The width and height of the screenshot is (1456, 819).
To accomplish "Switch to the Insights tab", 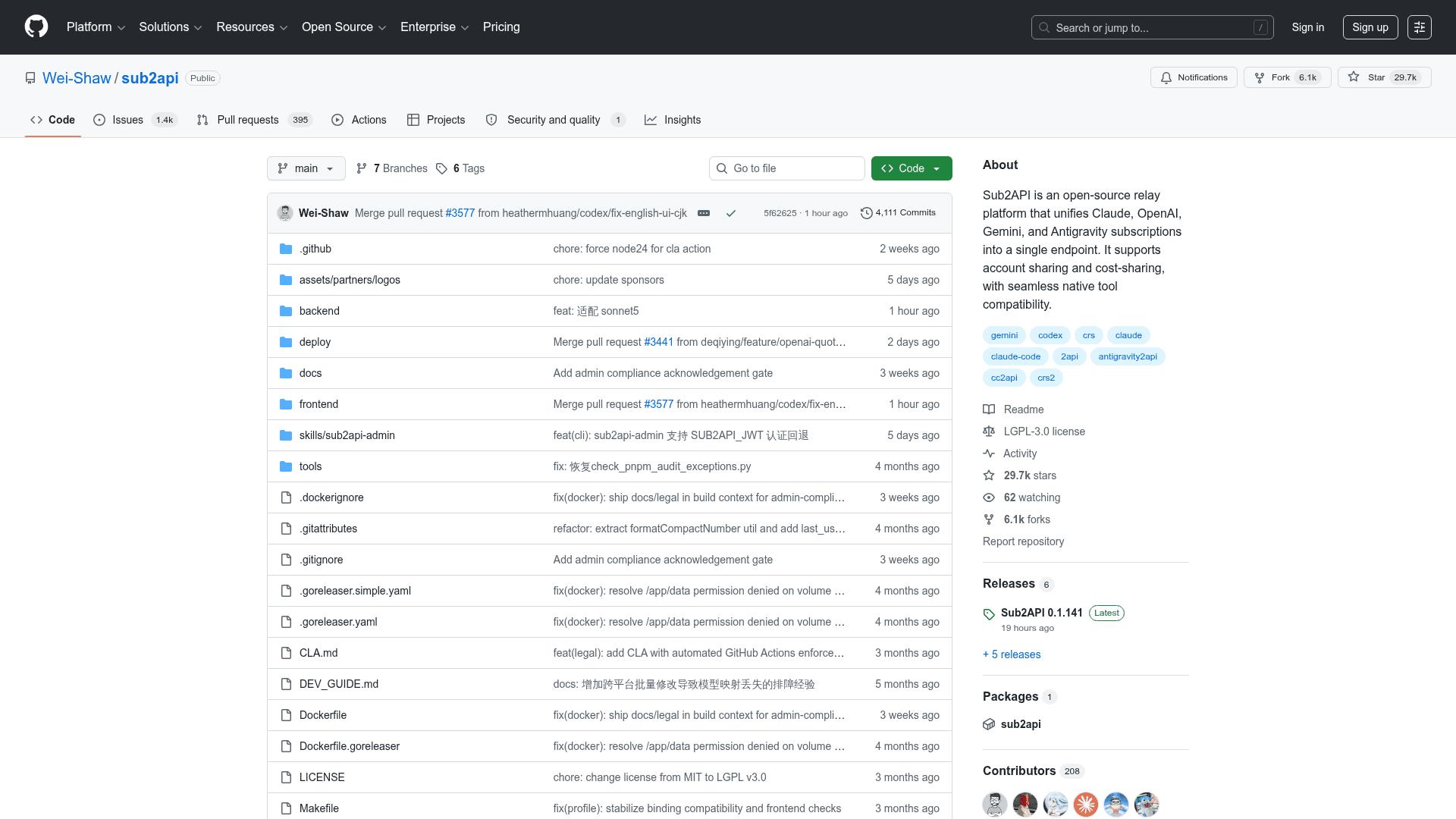I will click(x=673, y=120).
